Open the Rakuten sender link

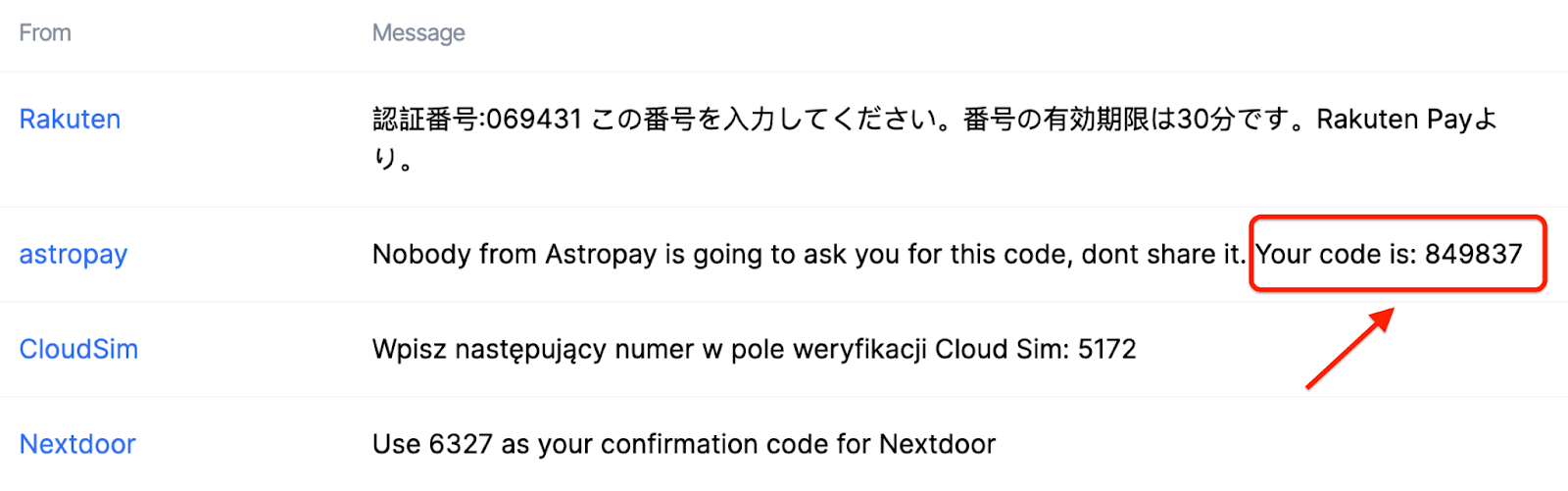tap(70, 120)
